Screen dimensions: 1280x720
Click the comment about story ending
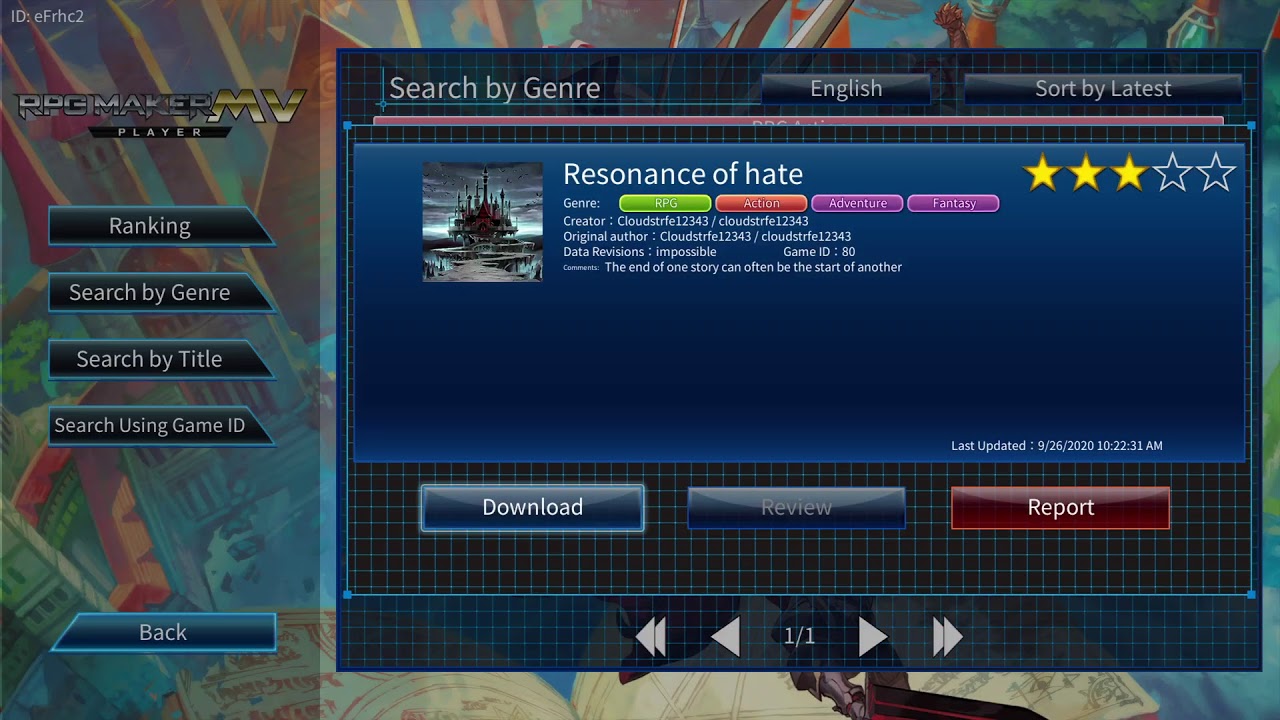point(753,267)
